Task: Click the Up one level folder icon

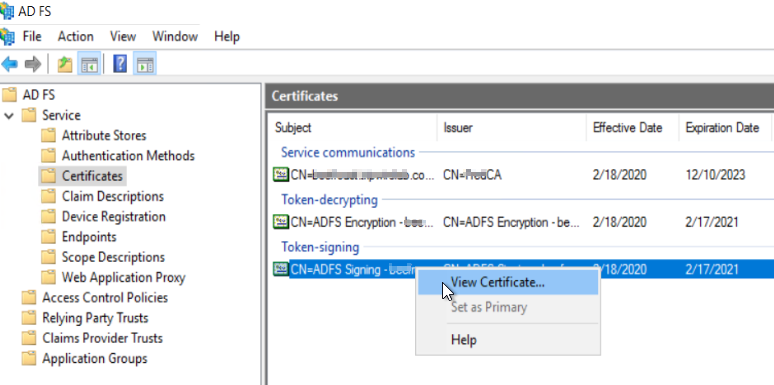Action: (x=65, y=64)
